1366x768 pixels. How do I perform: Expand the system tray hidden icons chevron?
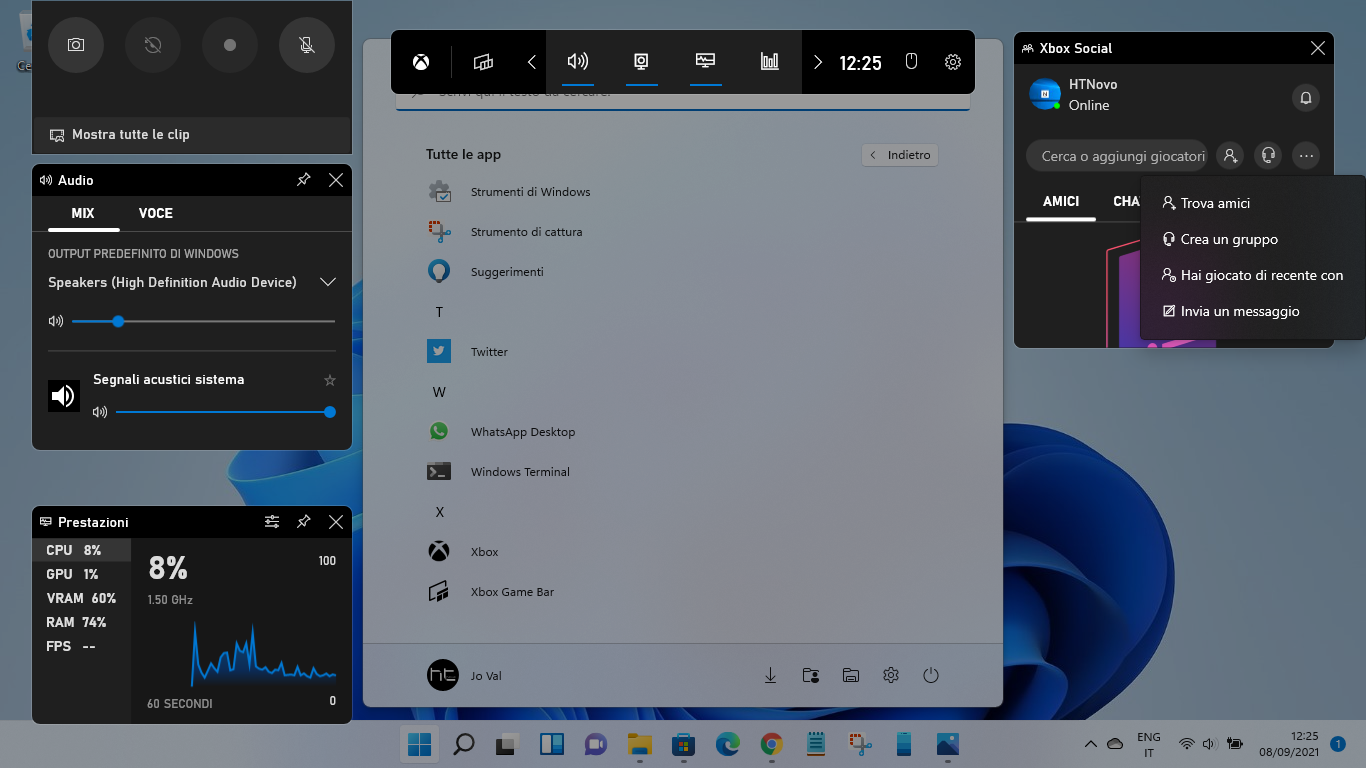pos(1090,744)
